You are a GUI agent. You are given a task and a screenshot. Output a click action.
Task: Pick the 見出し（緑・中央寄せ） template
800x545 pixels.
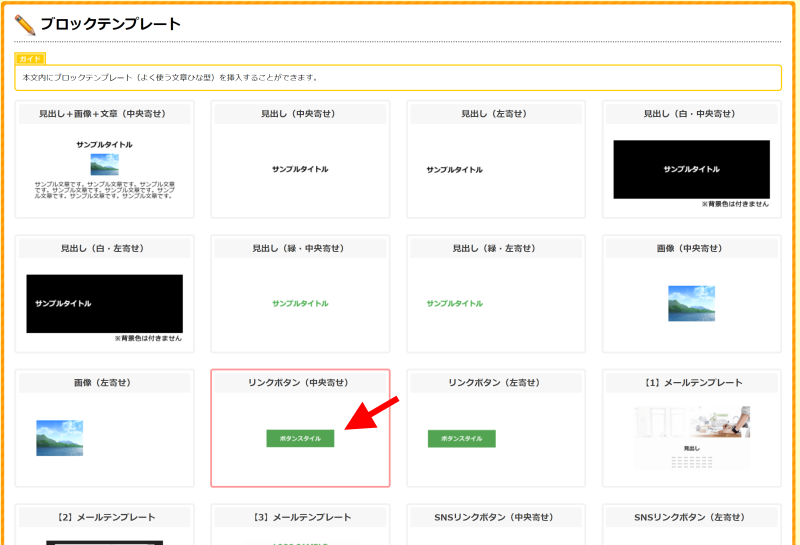(300, 293)
